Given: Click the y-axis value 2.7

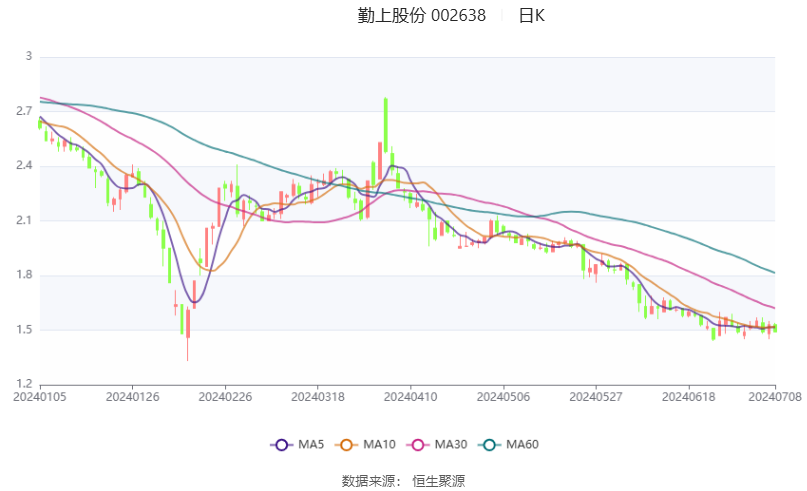Looking at the screenshot, I should [24, 111].
